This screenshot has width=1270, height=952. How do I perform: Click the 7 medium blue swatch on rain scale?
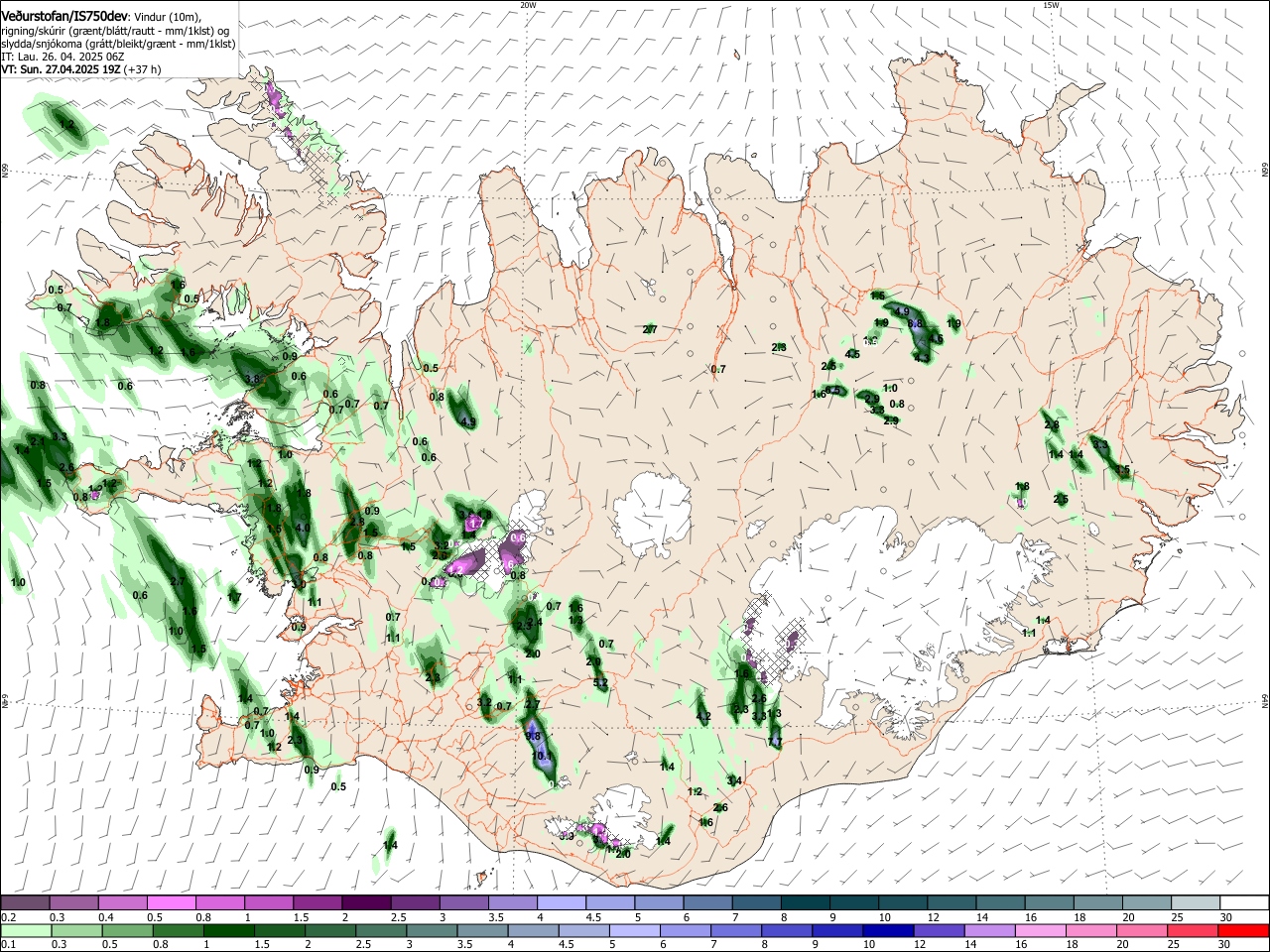736,930
